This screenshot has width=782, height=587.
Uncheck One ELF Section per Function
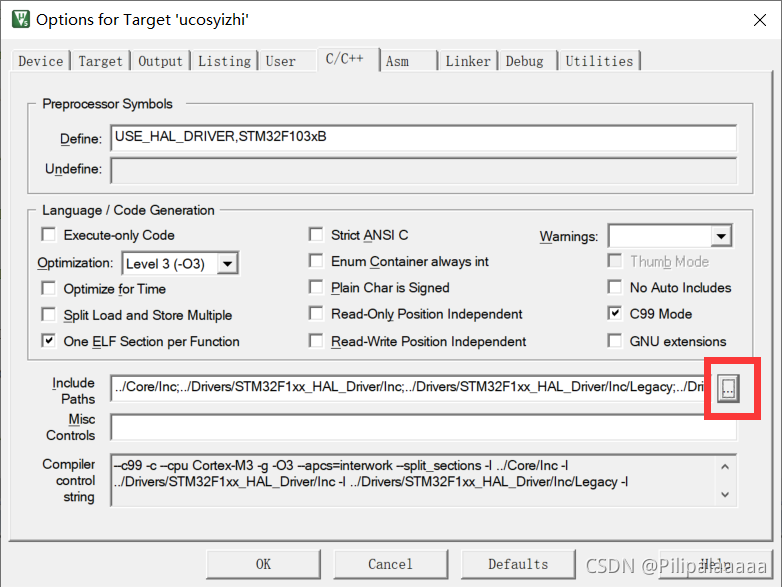tap(48, 341)
